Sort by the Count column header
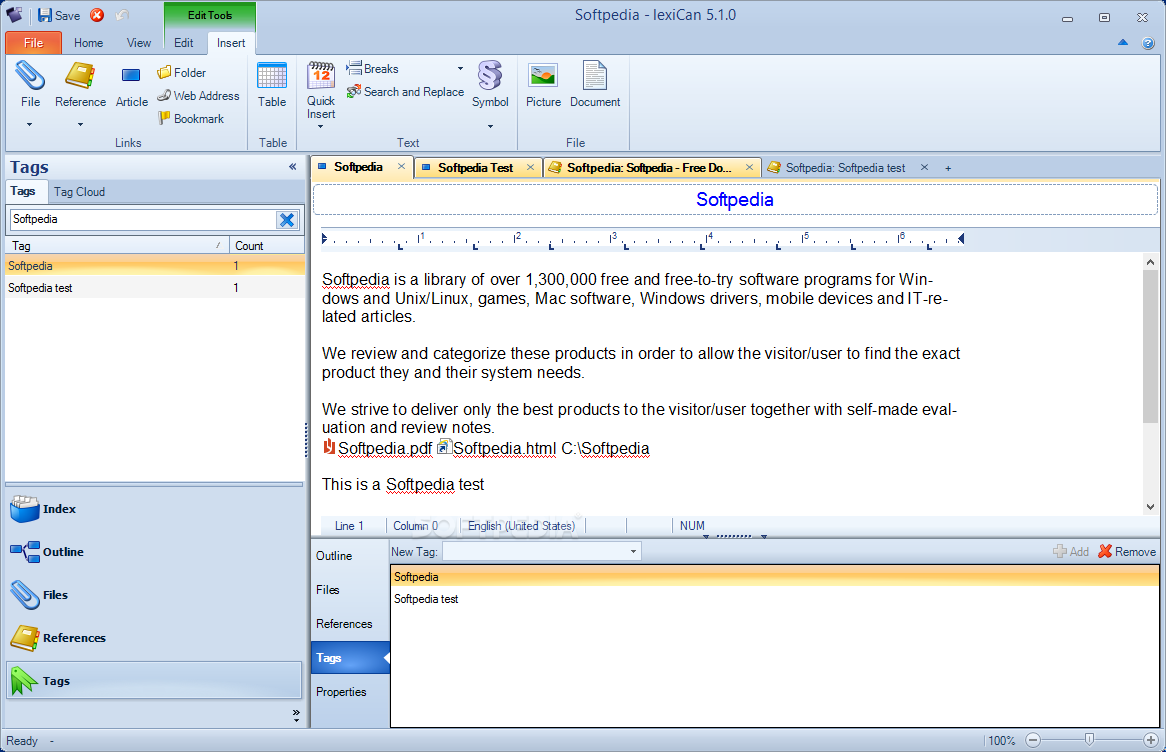 point(267,245)
